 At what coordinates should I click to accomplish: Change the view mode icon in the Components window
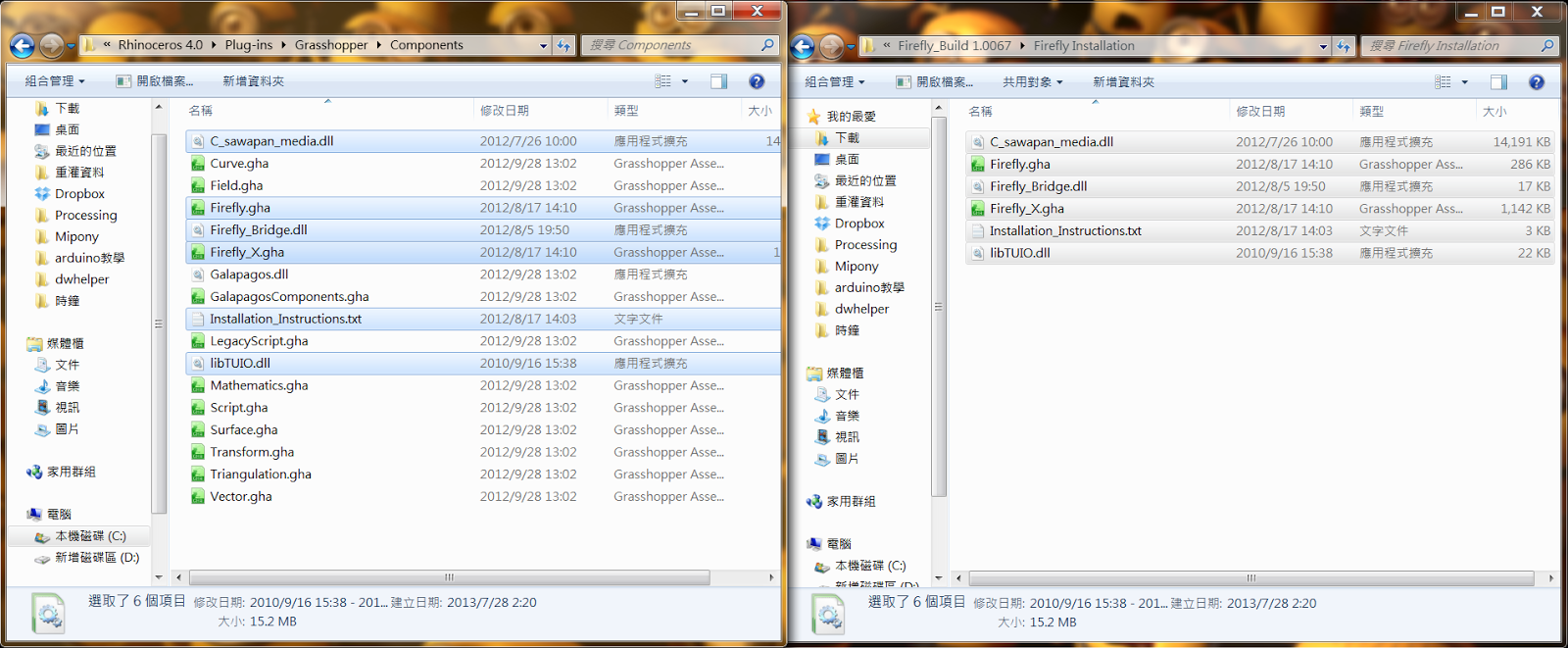tap(663, 81)
